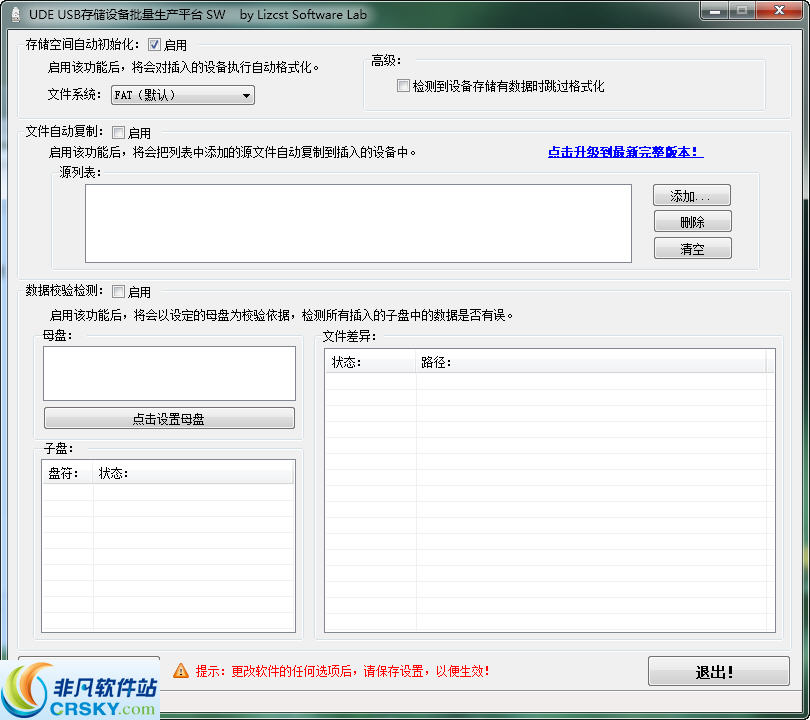Select the 路径 column header in 文件差异

pos(591,362)
